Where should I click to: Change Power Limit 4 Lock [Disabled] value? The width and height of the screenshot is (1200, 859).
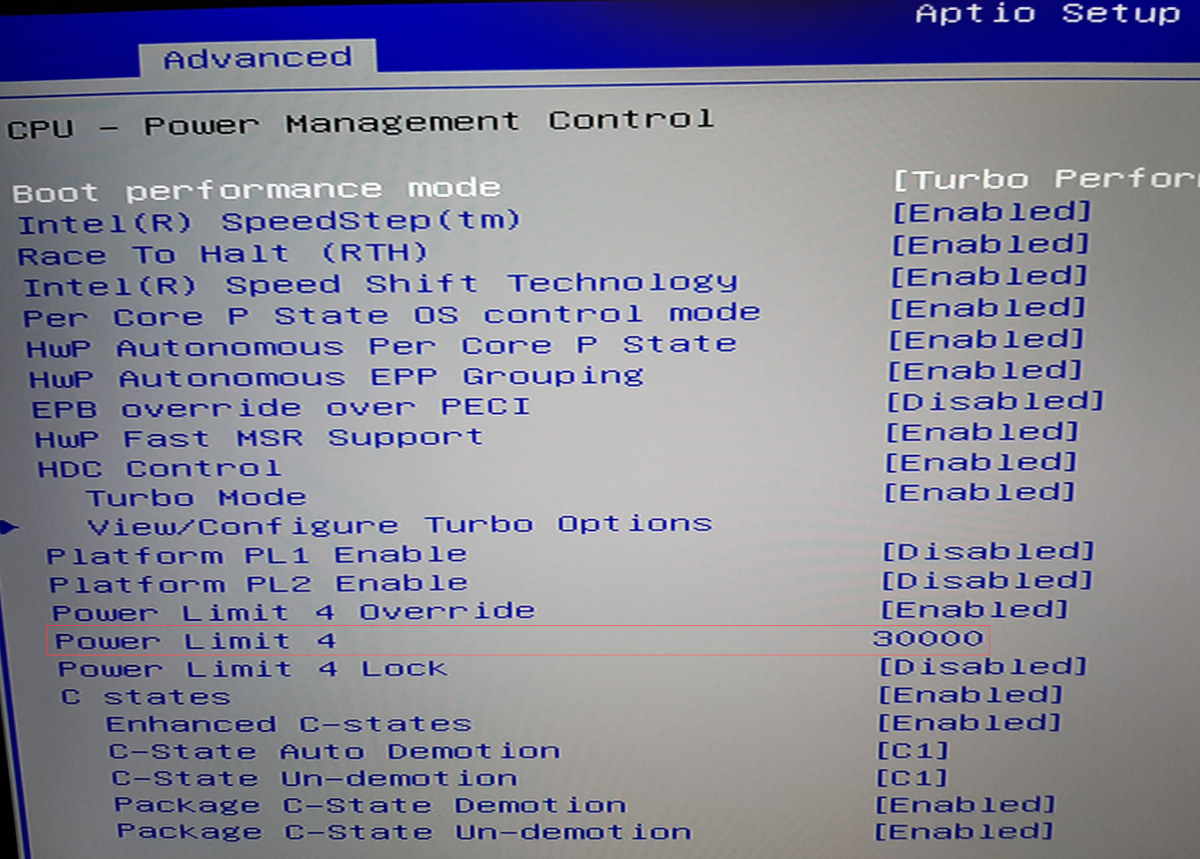click(983, 666)
